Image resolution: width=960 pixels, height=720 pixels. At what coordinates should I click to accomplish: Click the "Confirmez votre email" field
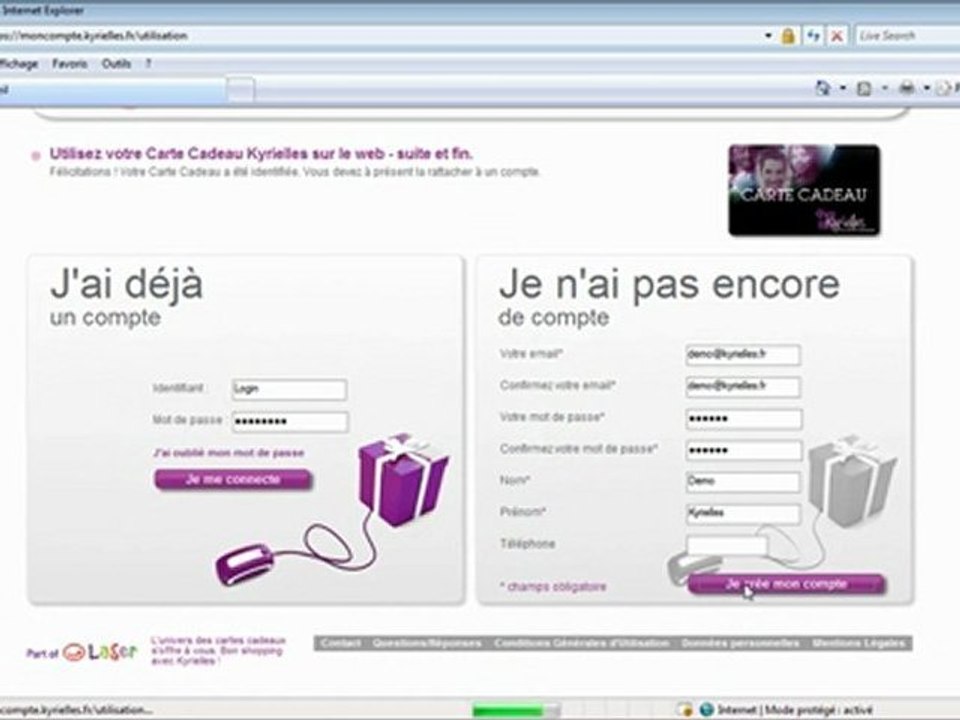pos(743,386)
